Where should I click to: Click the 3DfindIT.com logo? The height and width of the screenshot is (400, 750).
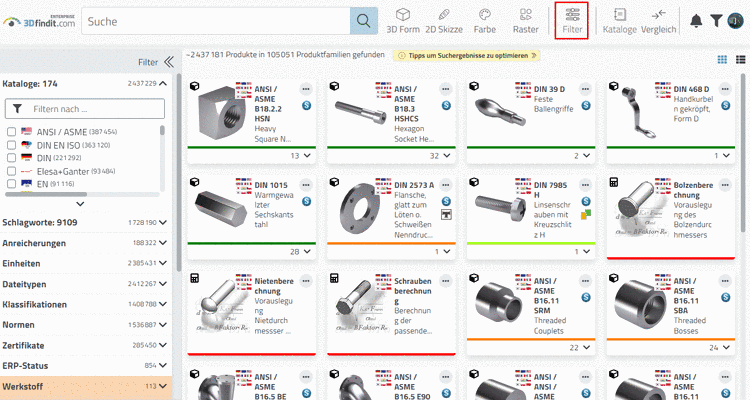pyautogui.click(x=39, y=21)
